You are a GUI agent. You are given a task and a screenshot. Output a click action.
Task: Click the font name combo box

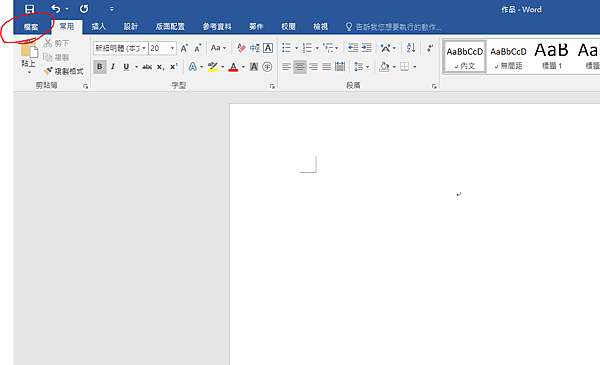point(121,48)
